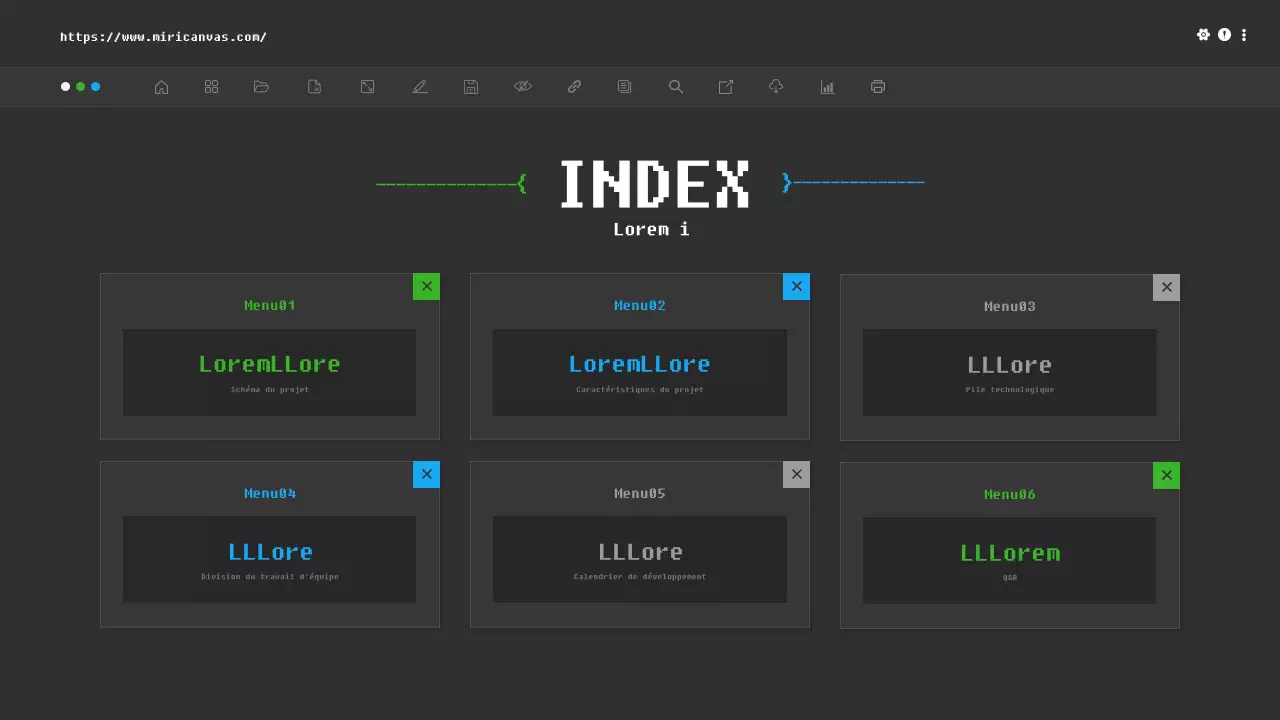The height and width of the screenshot is (720, 1280).
Task: Upload via the cloud icon
Action: [x=776, y=86]
